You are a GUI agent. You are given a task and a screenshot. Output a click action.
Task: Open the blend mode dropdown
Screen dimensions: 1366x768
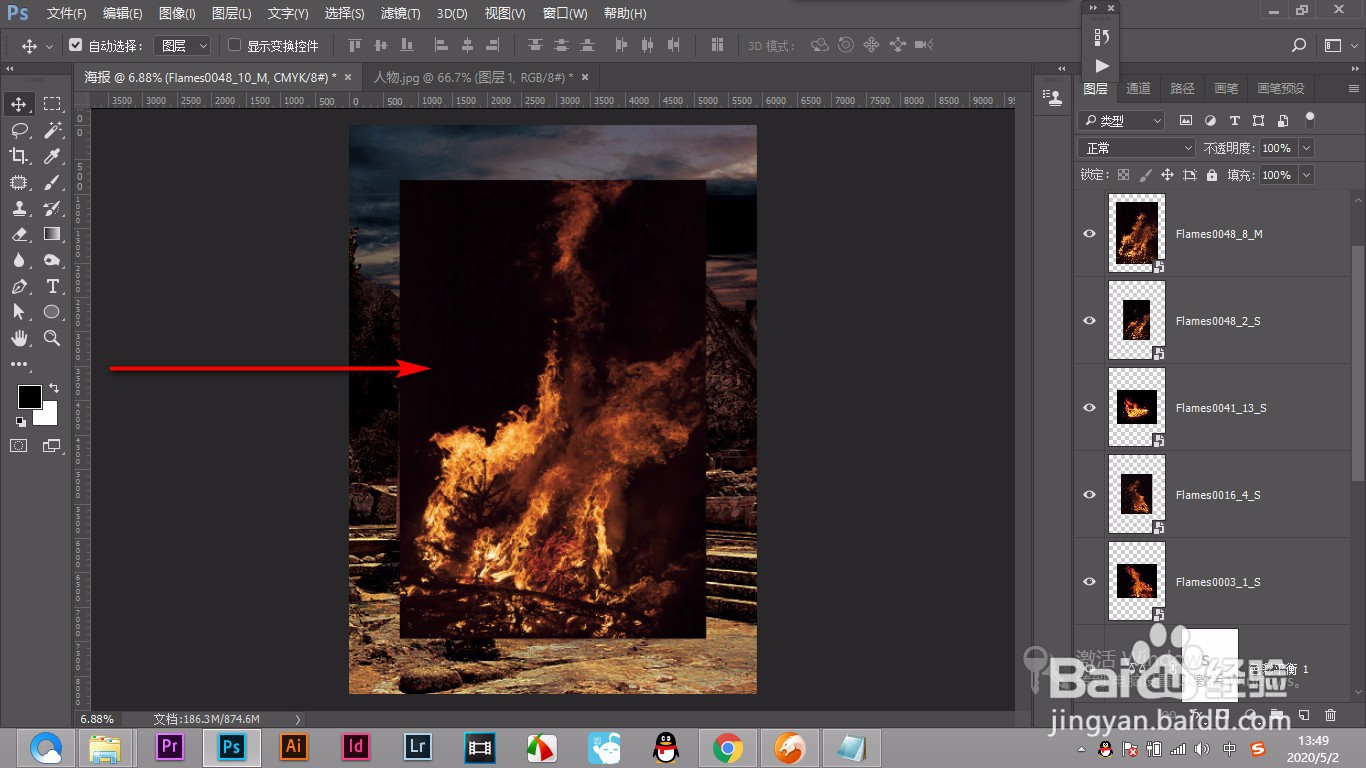[x=1137, y=148]
